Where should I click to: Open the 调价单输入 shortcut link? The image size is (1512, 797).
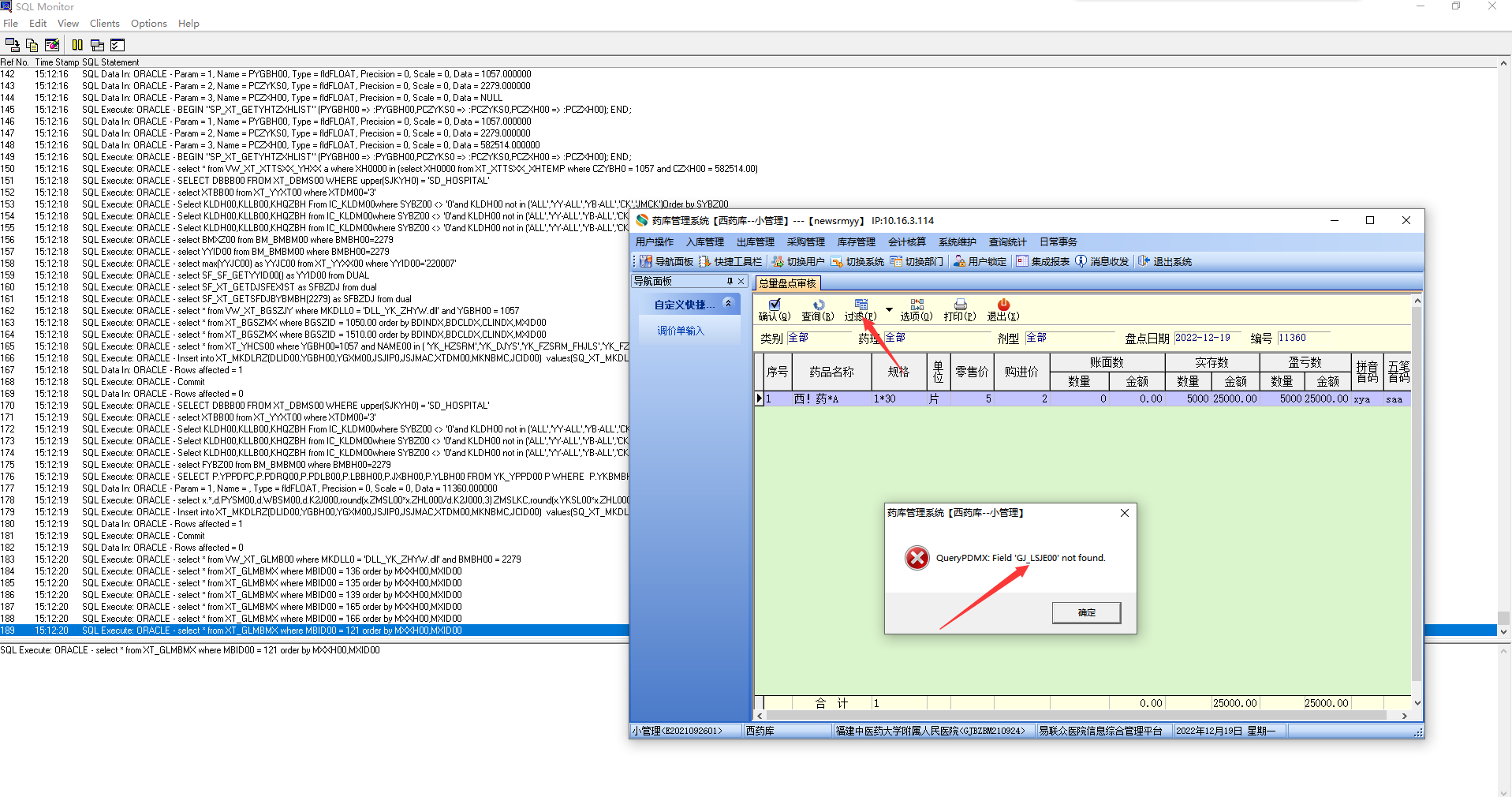point(681,331)
